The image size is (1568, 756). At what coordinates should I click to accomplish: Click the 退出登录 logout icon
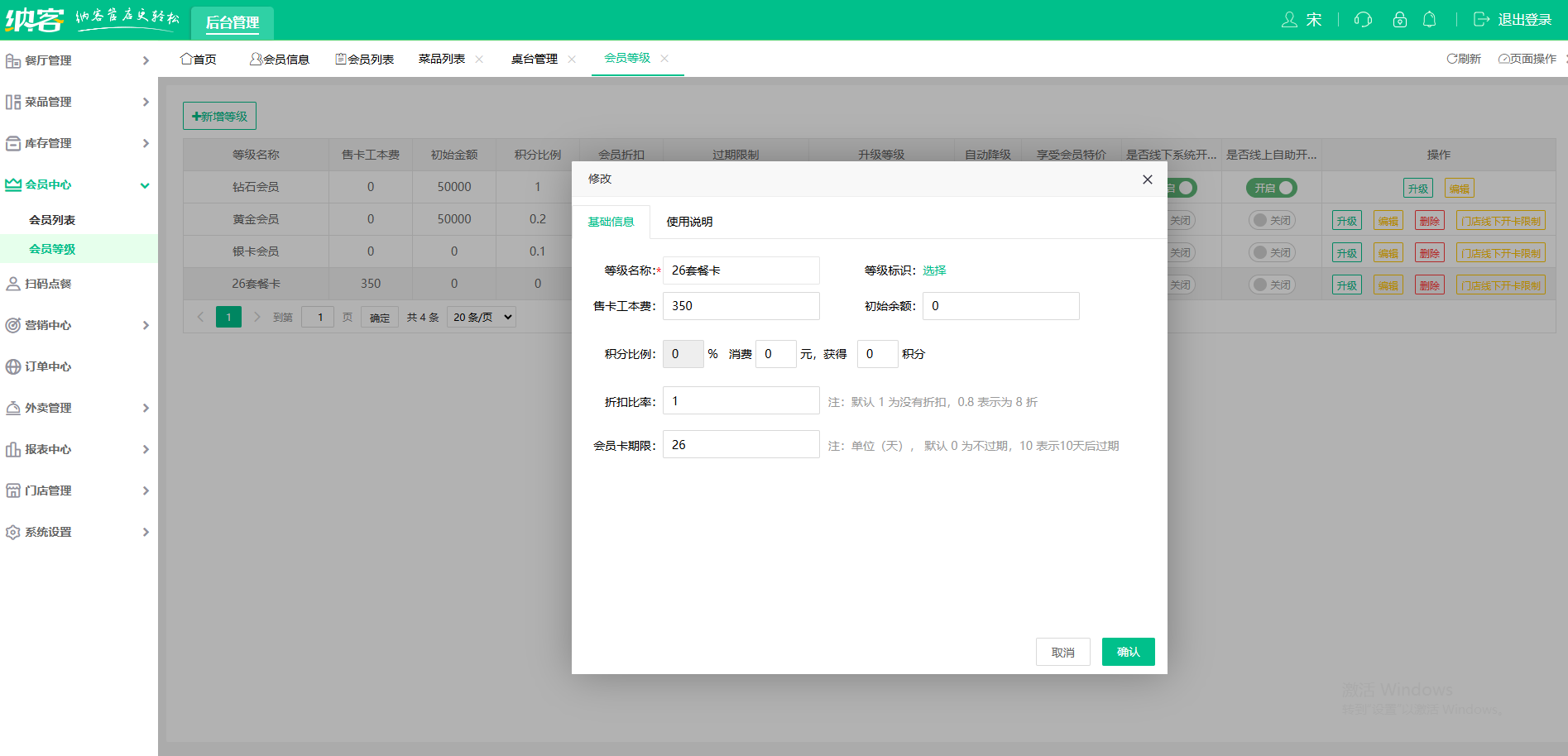tap(1481, 20)
